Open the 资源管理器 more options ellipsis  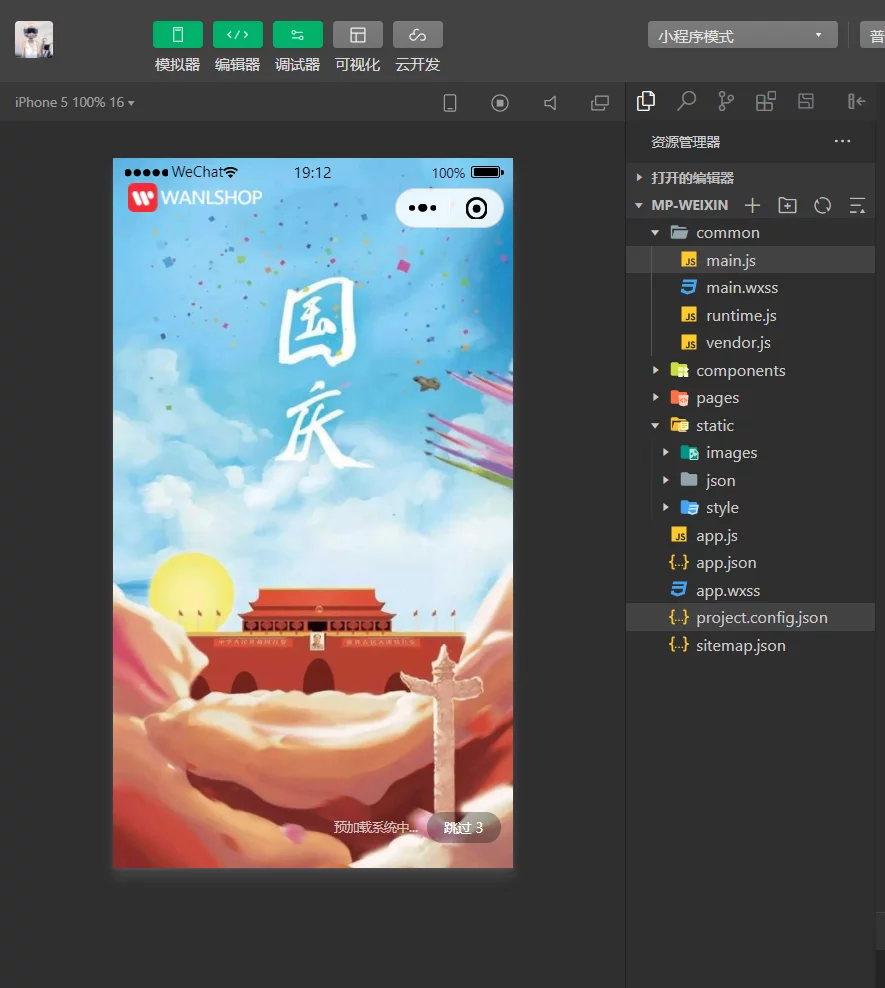tap(842, 141)
